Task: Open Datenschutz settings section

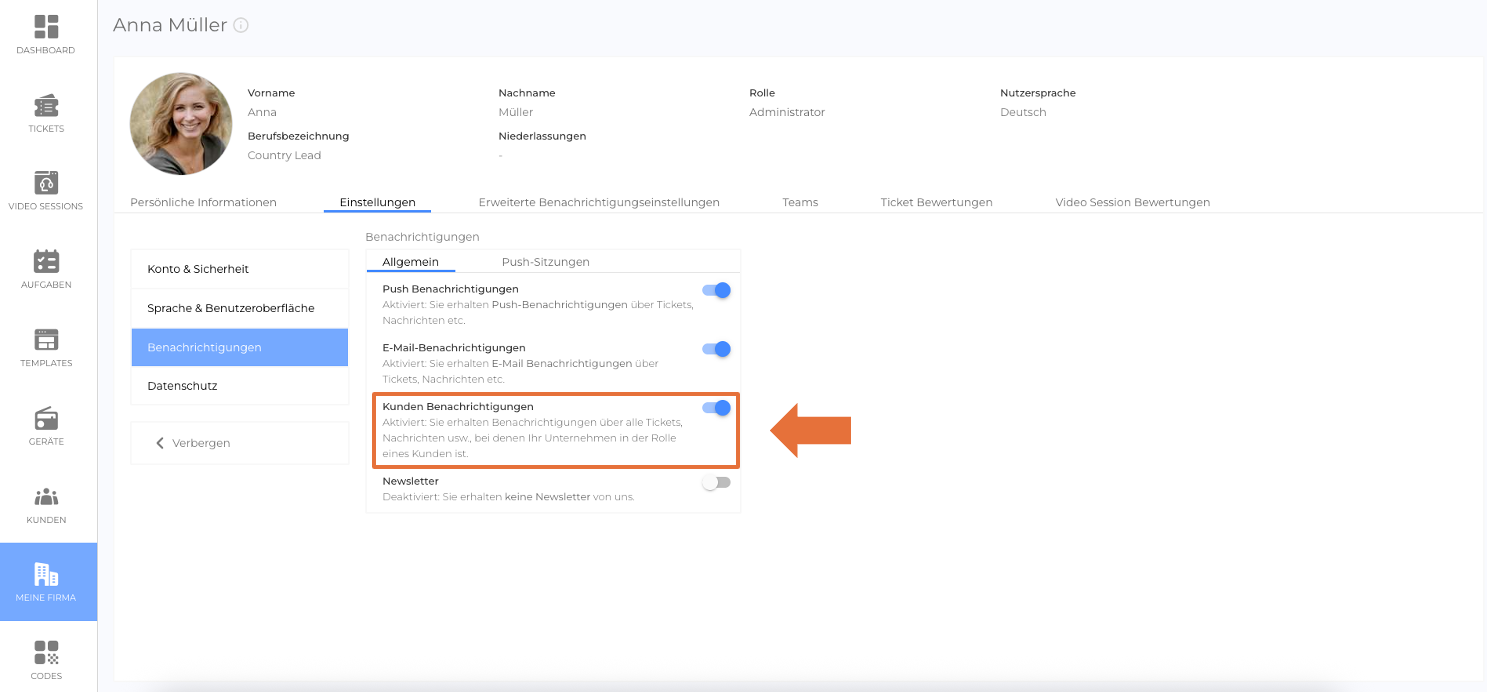Action: (182, 386)
